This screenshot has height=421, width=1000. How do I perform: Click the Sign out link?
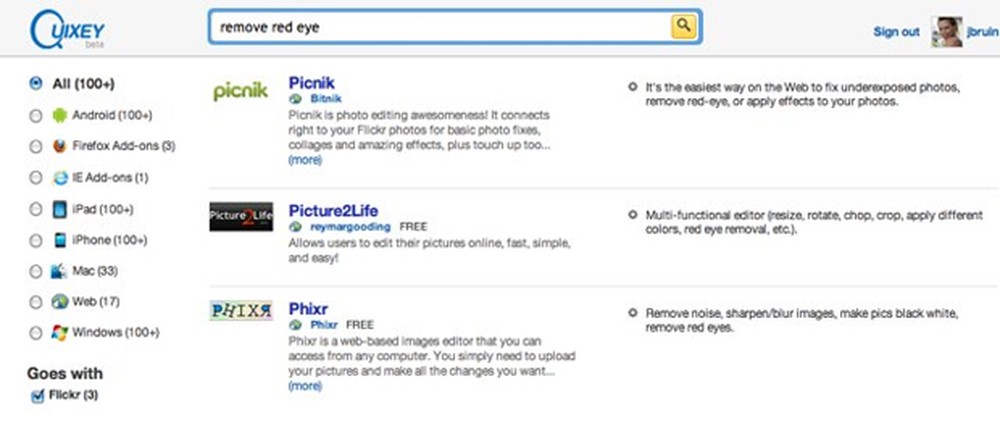click(897, 32)
